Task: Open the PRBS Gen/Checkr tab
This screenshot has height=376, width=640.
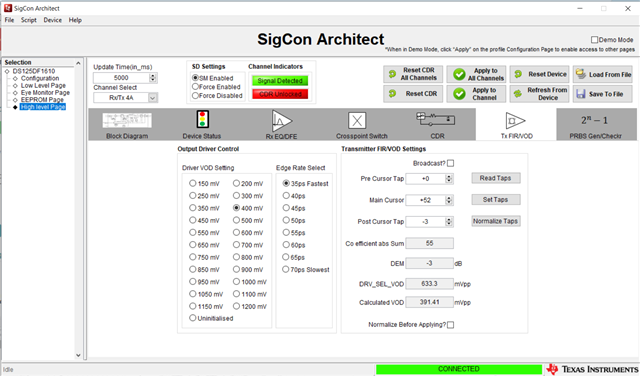Action: [x=596, y=125]
